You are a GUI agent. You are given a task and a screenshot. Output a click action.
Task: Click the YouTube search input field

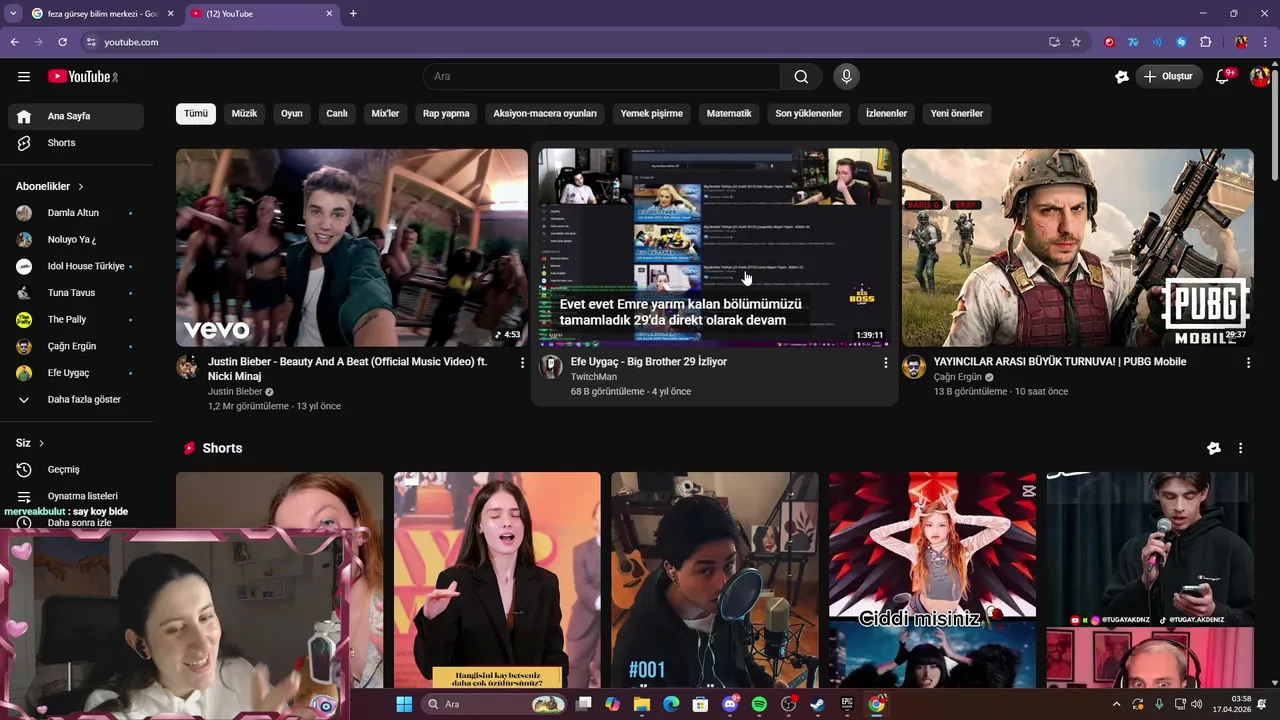[x=602, y=76]
